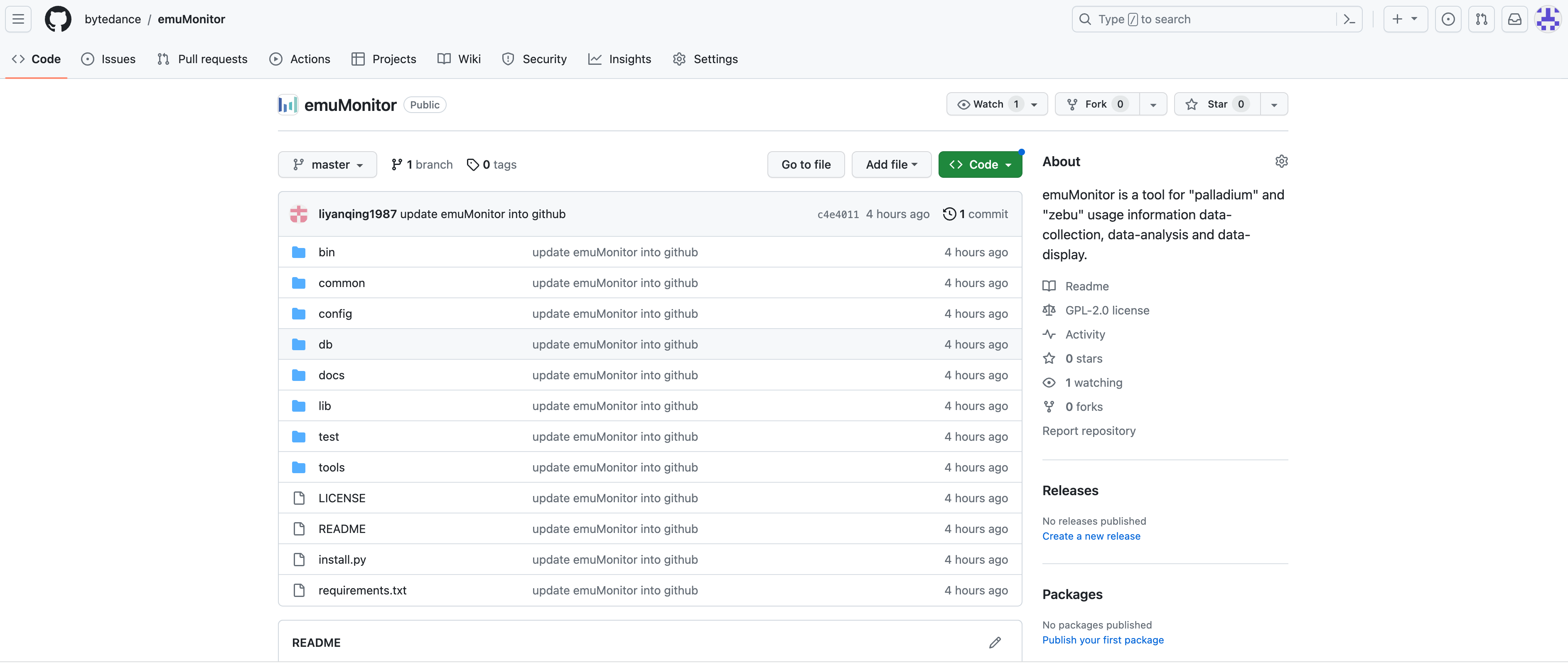Star the emuMonitor repository
Image resolution: width=1568 pixels, height=663 pixels.
(x=1217, y=104)
